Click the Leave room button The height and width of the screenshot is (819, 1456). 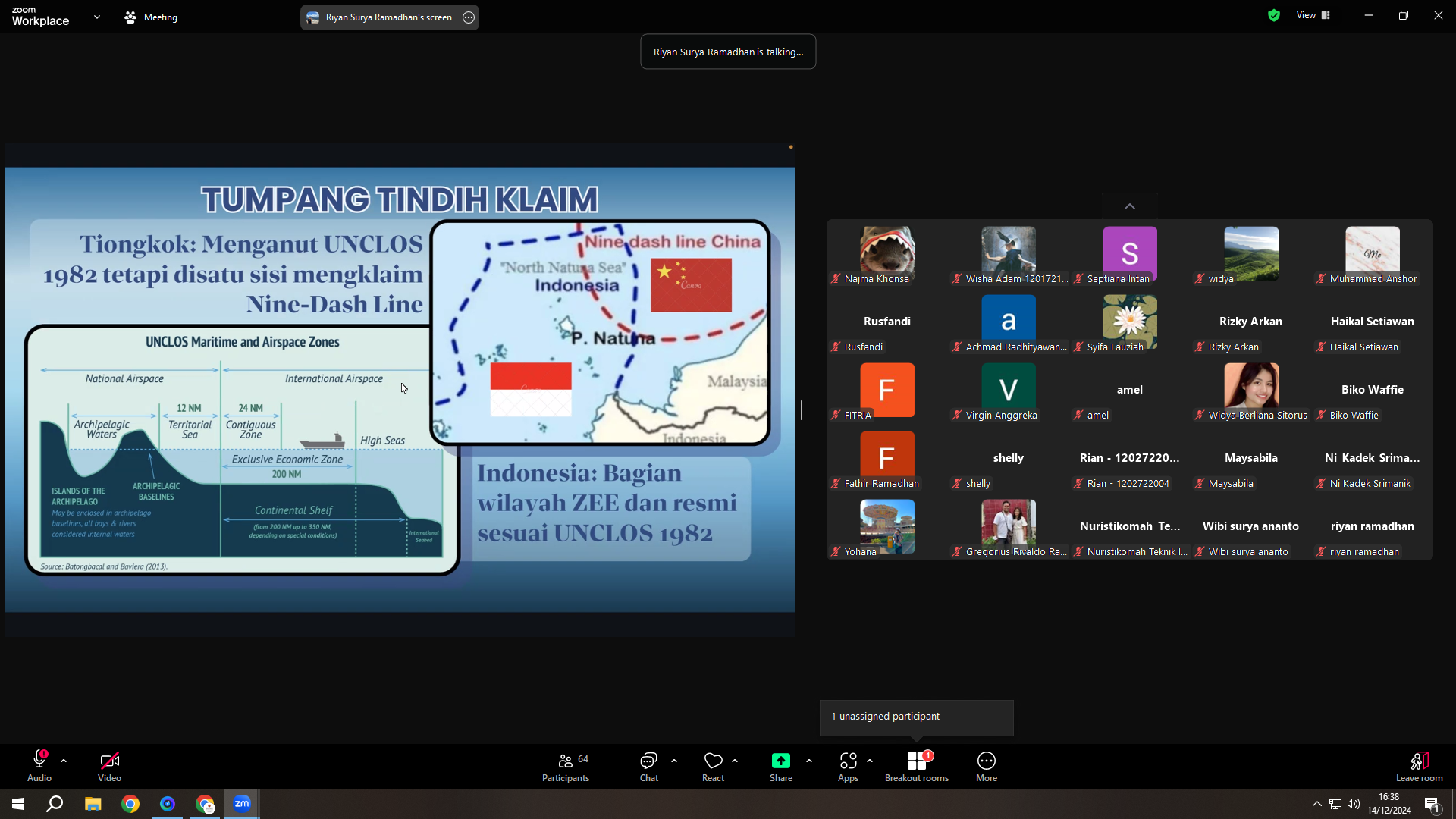coord(1420,766)
